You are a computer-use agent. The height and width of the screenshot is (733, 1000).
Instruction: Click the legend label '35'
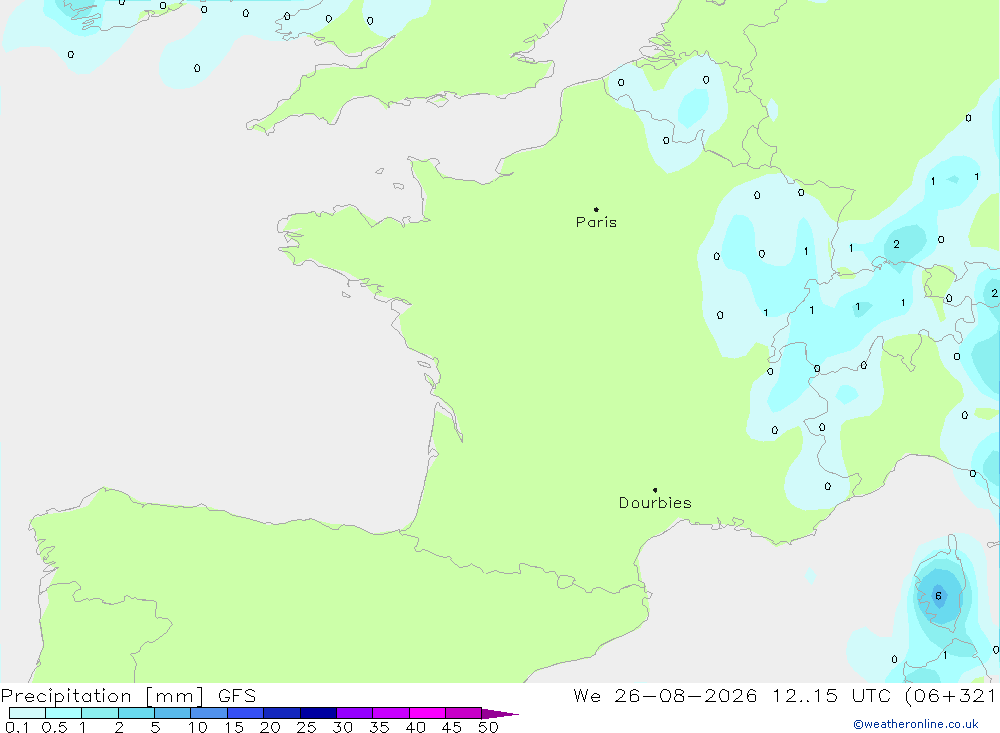click(379, 727)
